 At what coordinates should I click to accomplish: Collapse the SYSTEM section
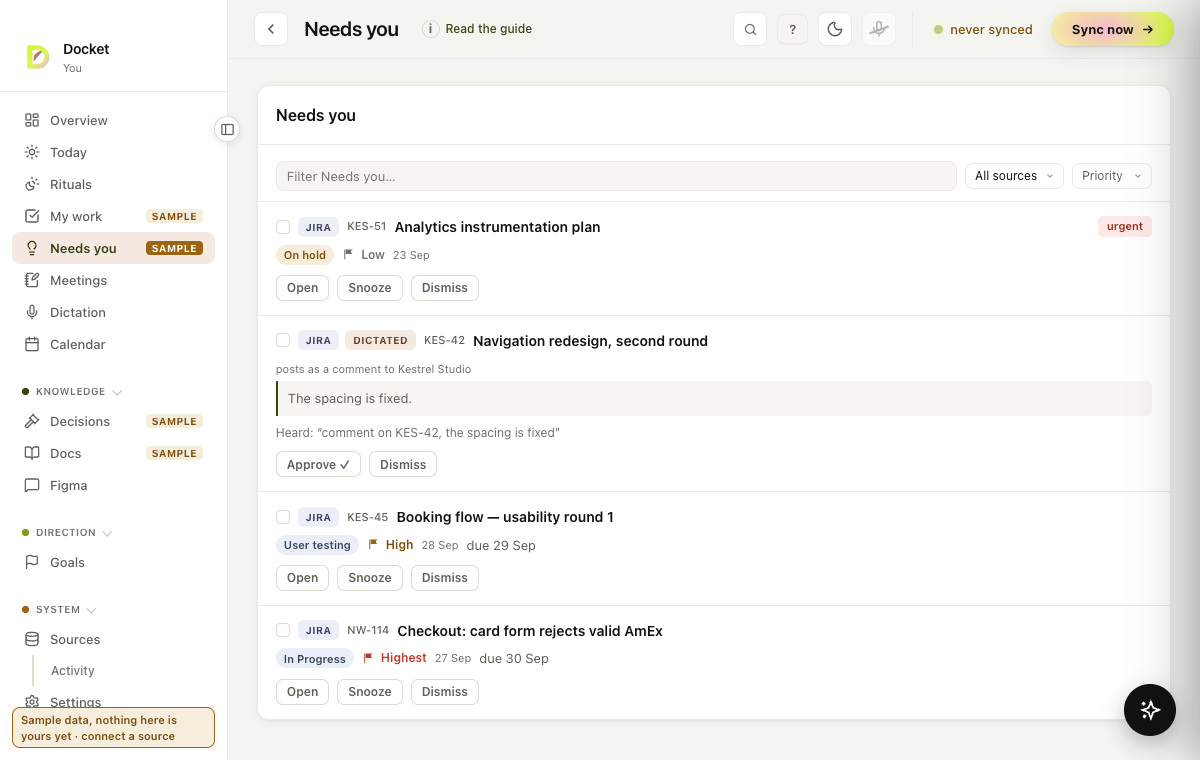pyautogui.click(x=58, y=610)
